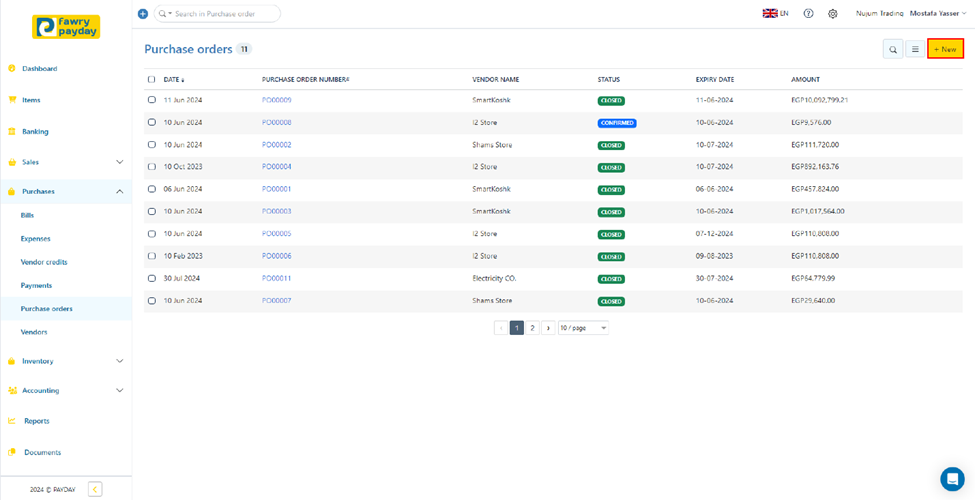Viewport: 975px width, 500px height.
Task: Open purchase order PO00008 link
Action: [x=277, y=123]
